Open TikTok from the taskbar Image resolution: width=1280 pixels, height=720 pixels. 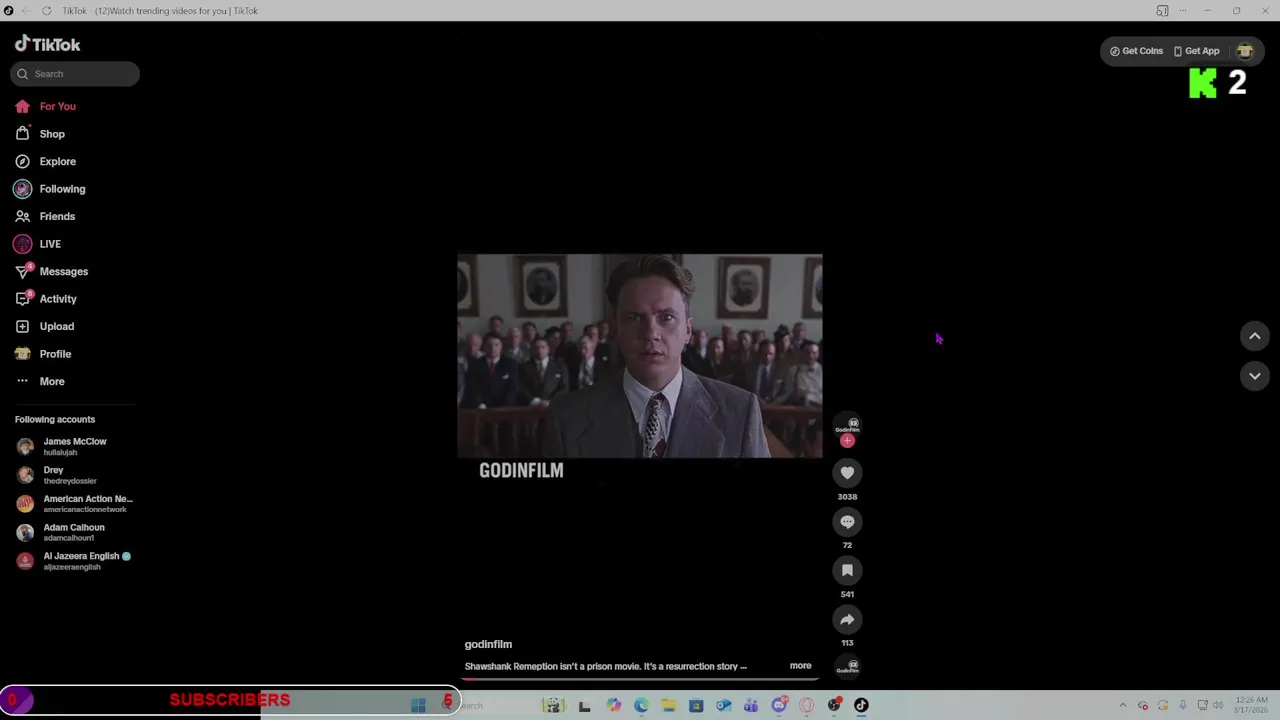point(861,705)
